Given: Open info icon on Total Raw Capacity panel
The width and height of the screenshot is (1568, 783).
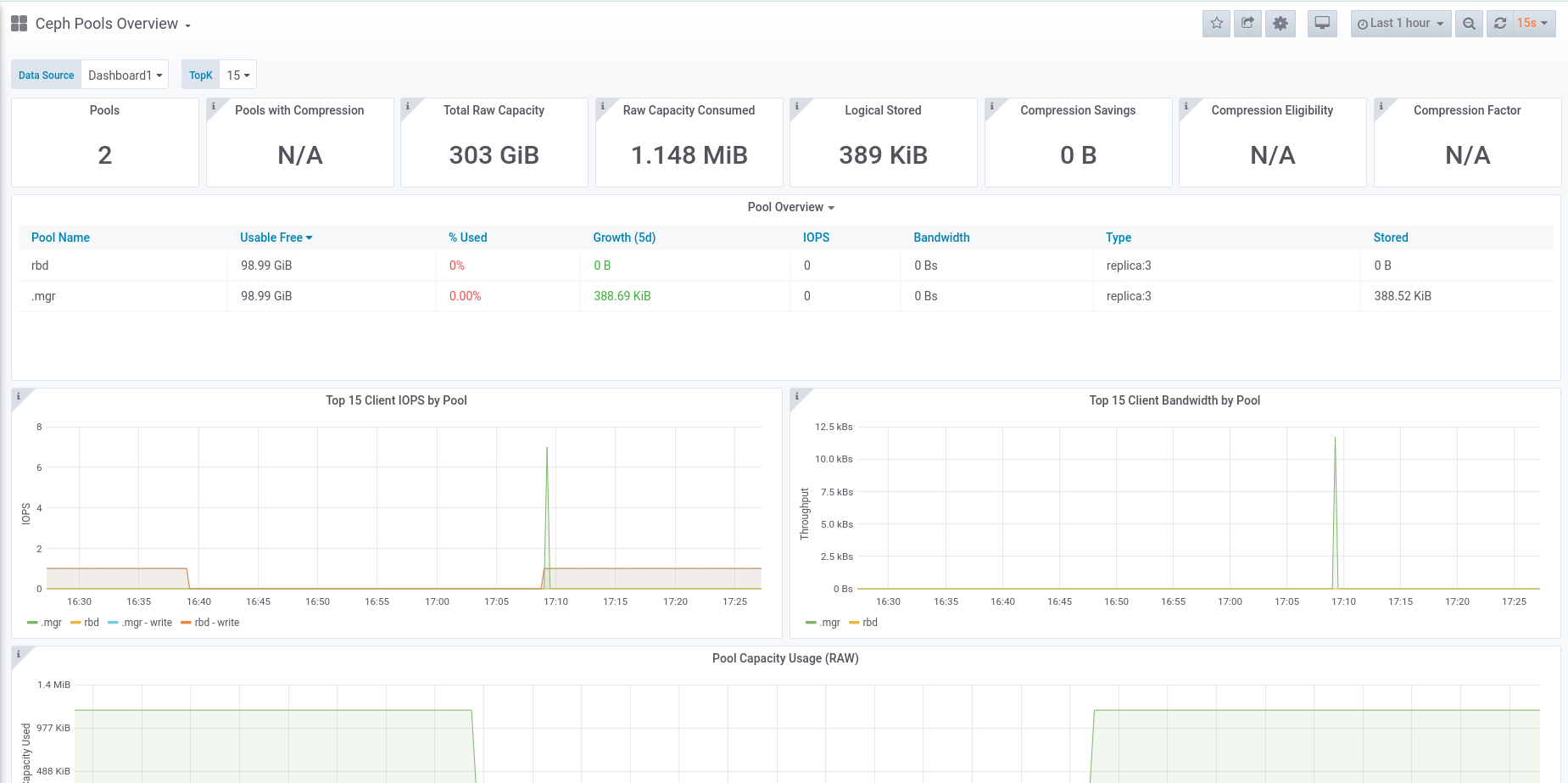Looking at the screenshot, I should coord(408,106).
